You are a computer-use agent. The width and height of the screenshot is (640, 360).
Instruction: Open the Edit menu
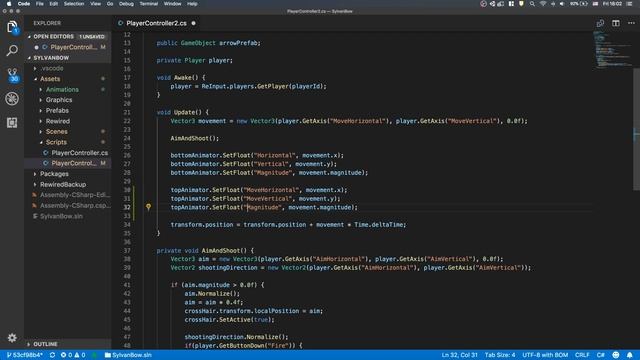(53, 4)
